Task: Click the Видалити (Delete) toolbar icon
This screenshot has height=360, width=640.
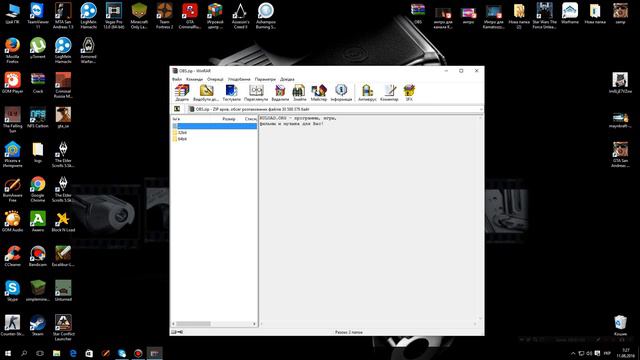Action: coord(280,93)
